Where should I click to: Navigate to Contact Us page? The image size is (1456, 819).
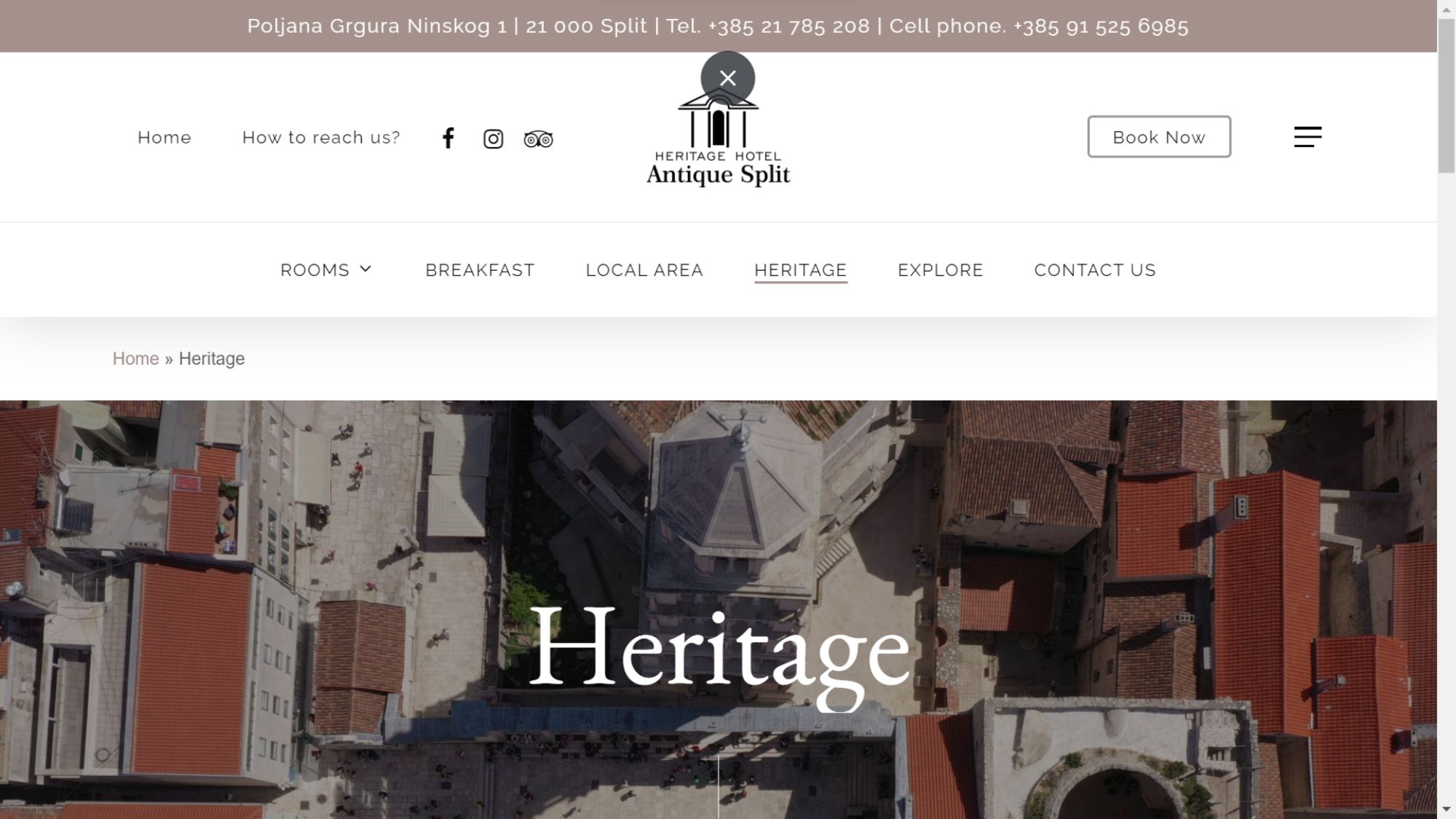tap(1094, 270)
